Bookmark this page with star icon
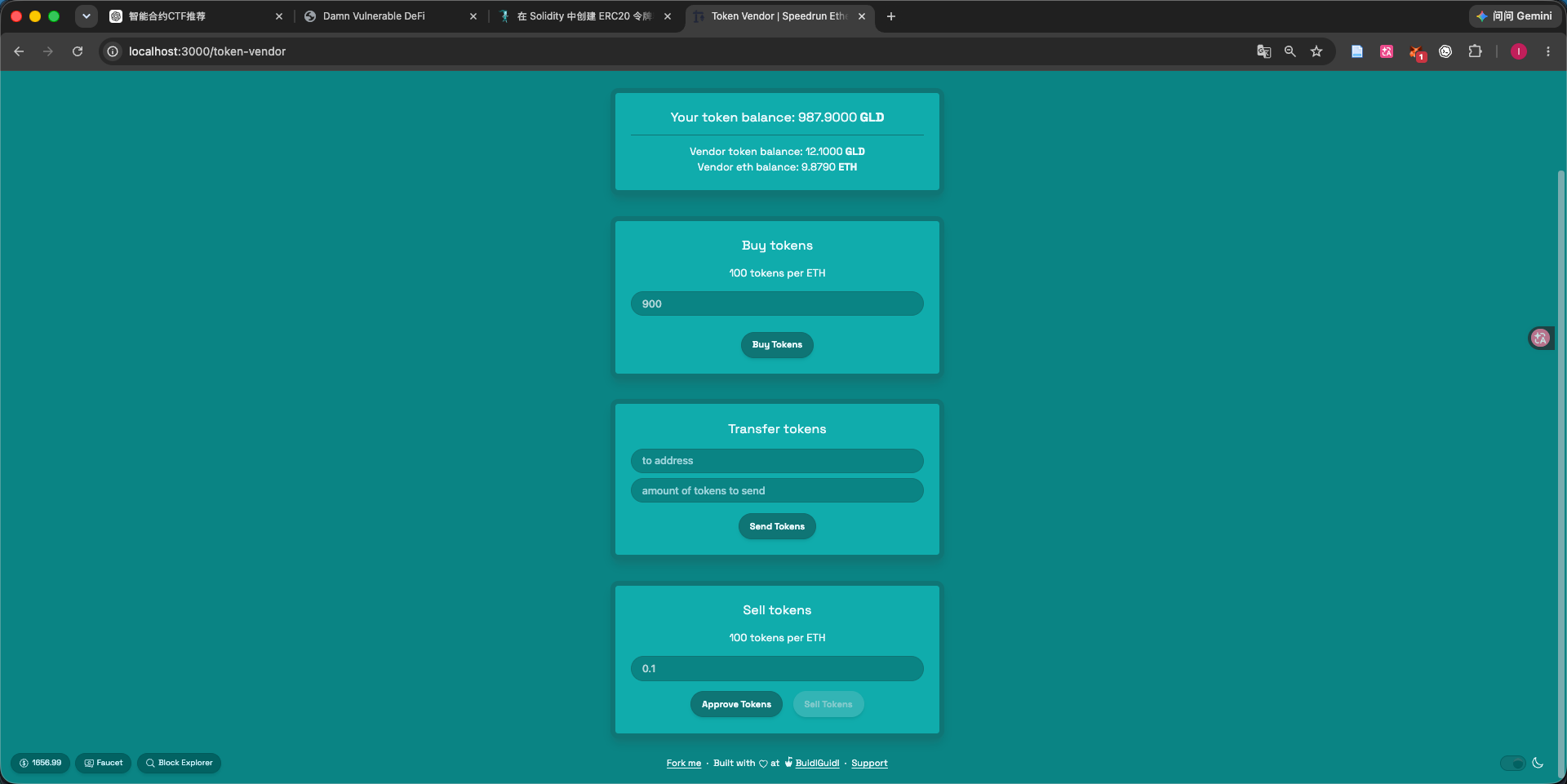 (1316, 51)
